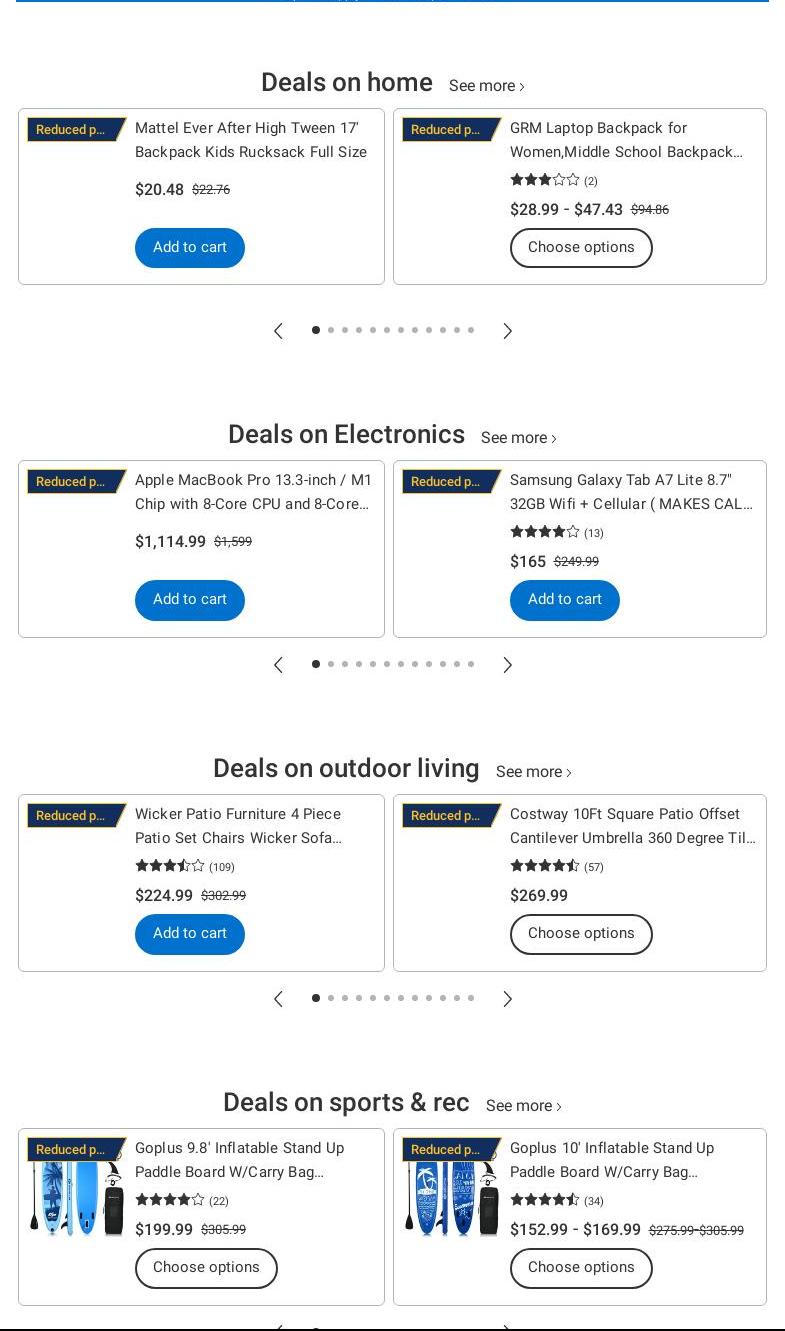This screenshot has height=1331, width=785.
Task: Advance Deals on Electronics carousel forward
Action: 507,665
